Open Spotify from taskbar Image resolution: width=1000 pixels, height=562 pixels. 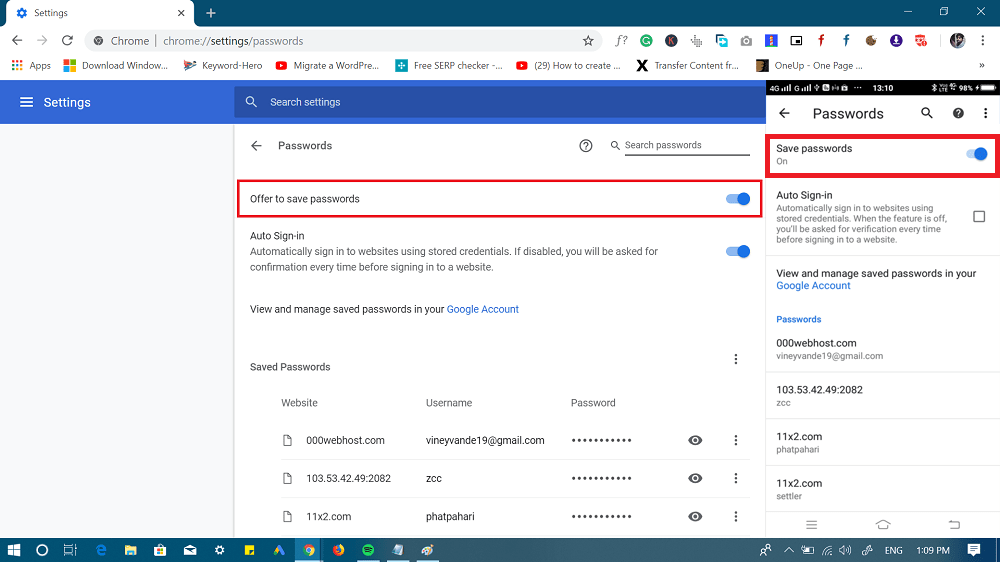(368, 550)
